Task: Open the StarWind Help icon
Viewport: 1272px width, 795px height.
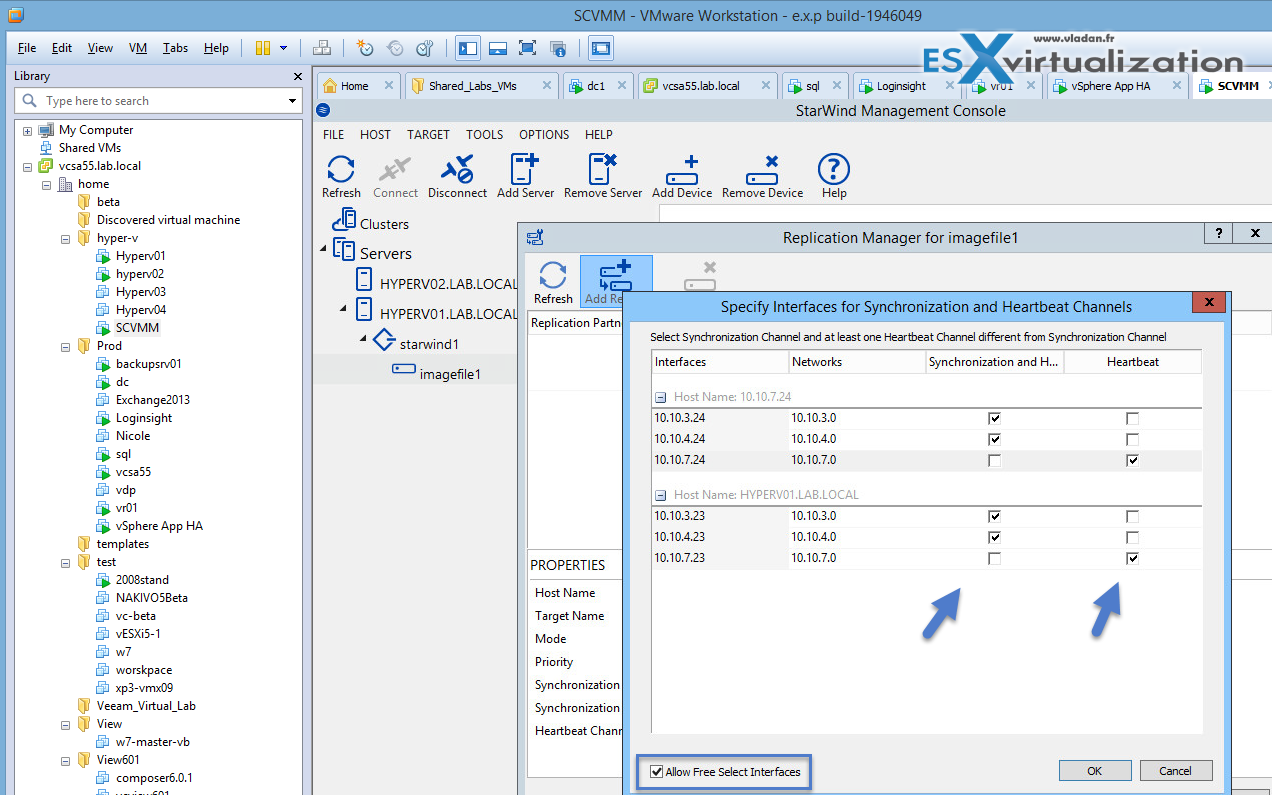Action: coord(833,169)
